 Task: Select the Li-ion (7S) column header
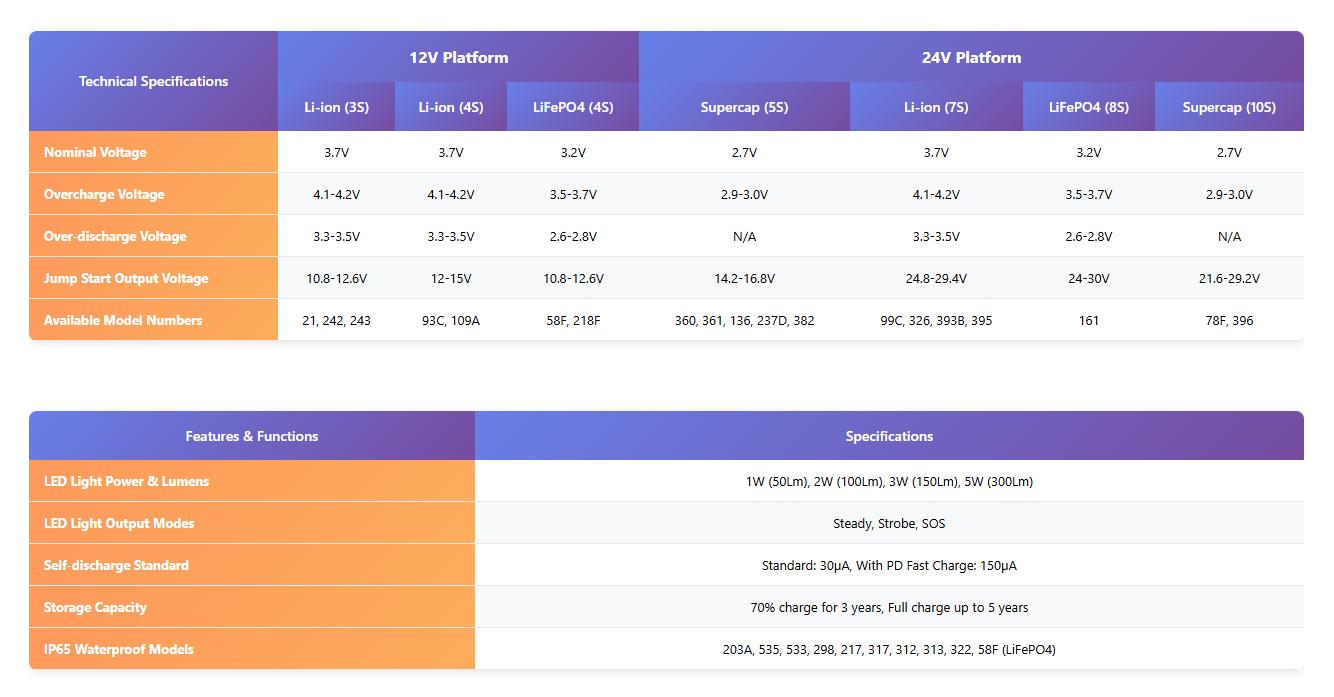(936, 107)
